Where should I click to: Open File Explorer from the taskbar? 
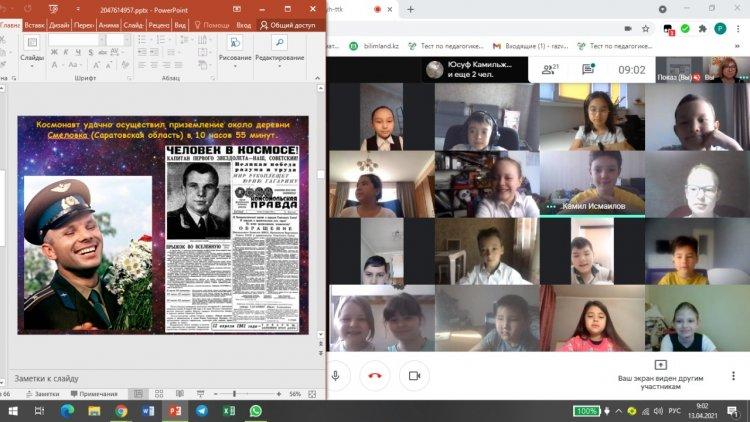(x=94, y=411)
